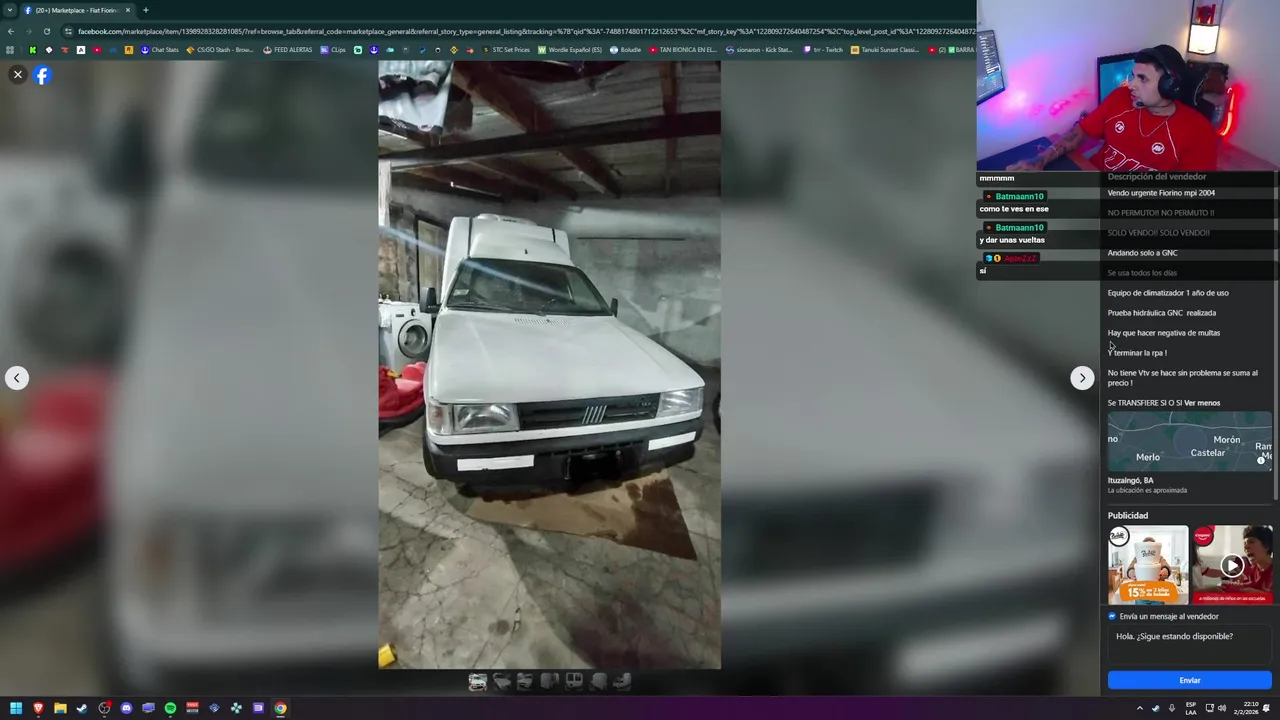Select 'Ituzaingó, BA' location text
This screenshot has height=720, width=1280.
1130,481
